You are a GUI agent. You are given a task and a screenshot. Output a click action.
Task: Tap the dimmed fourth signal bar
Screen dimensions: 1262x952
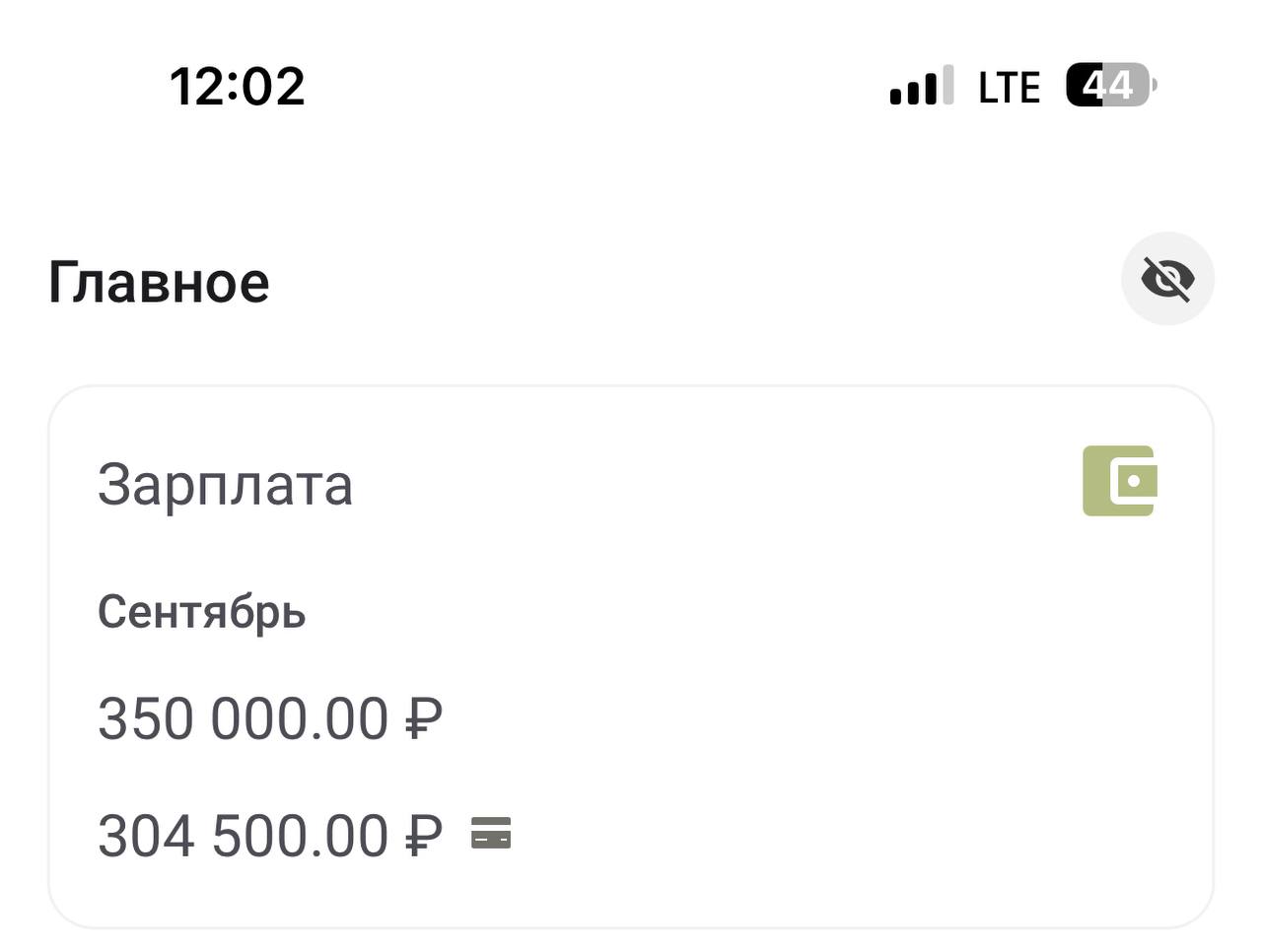coord(947,85)
